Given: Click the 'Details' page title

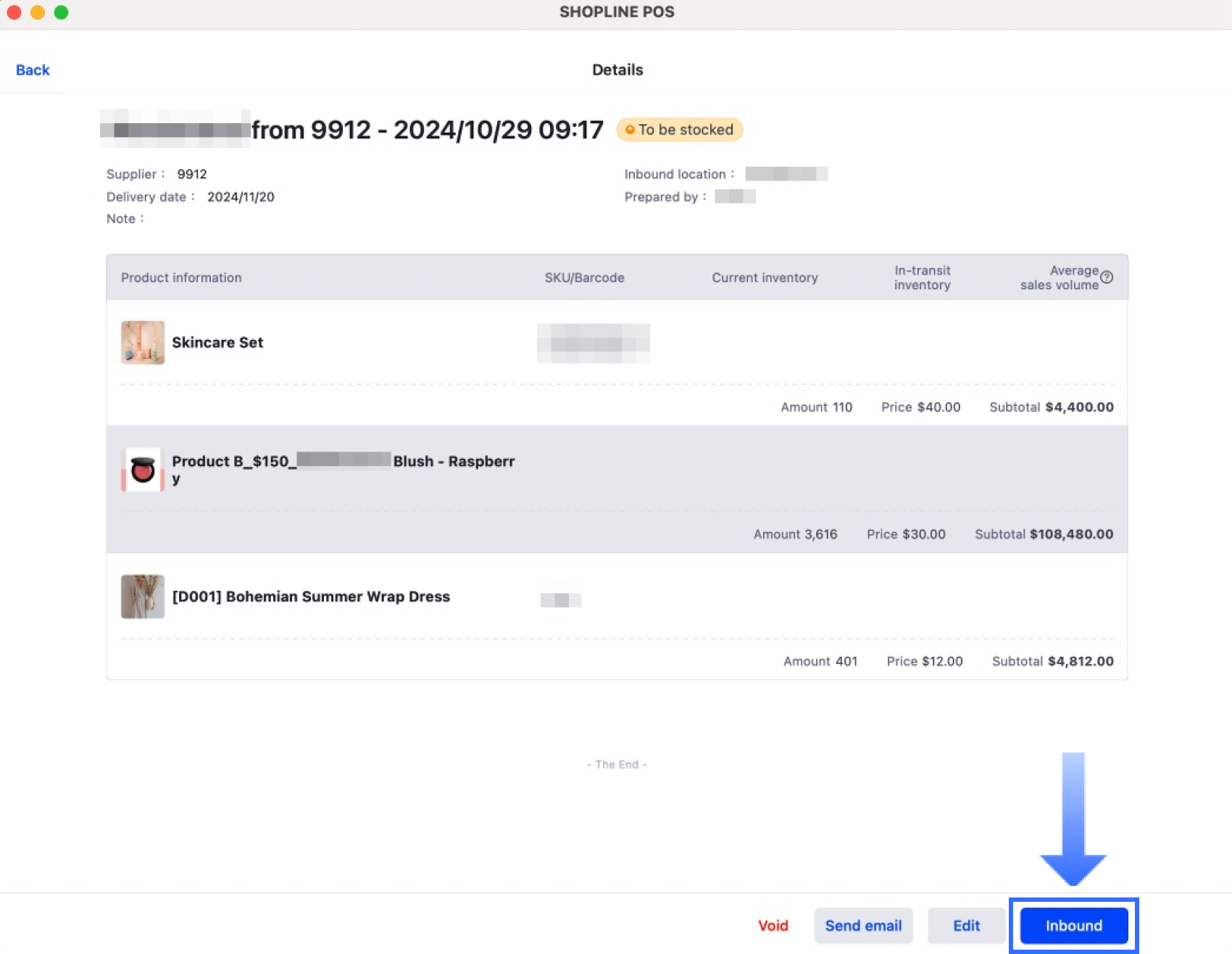Looking at the screenshot, I should (617, 70).
